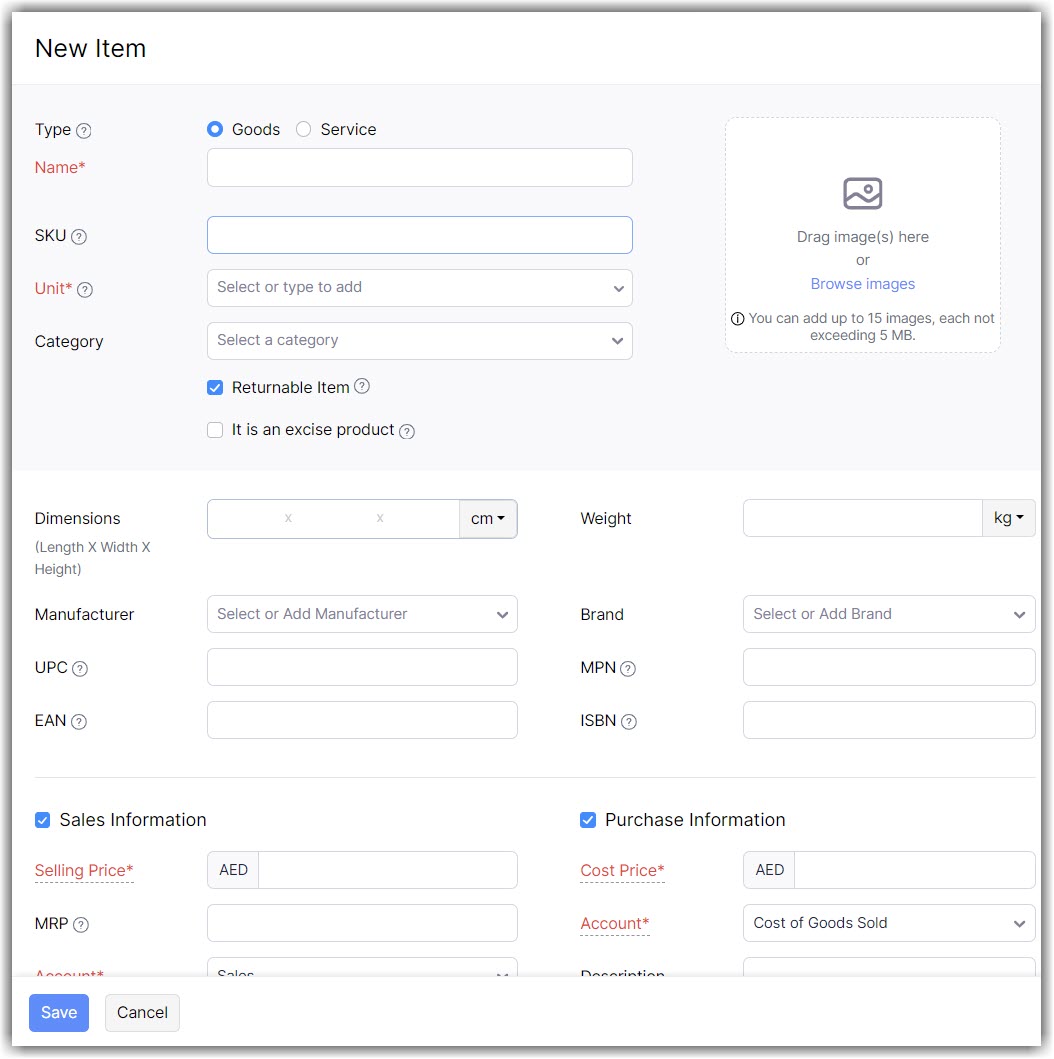Image resolution: width=1054 pixels, height=1059 pixels.
Task: Click the Returnable Item info icon
Action: point(362,386)
